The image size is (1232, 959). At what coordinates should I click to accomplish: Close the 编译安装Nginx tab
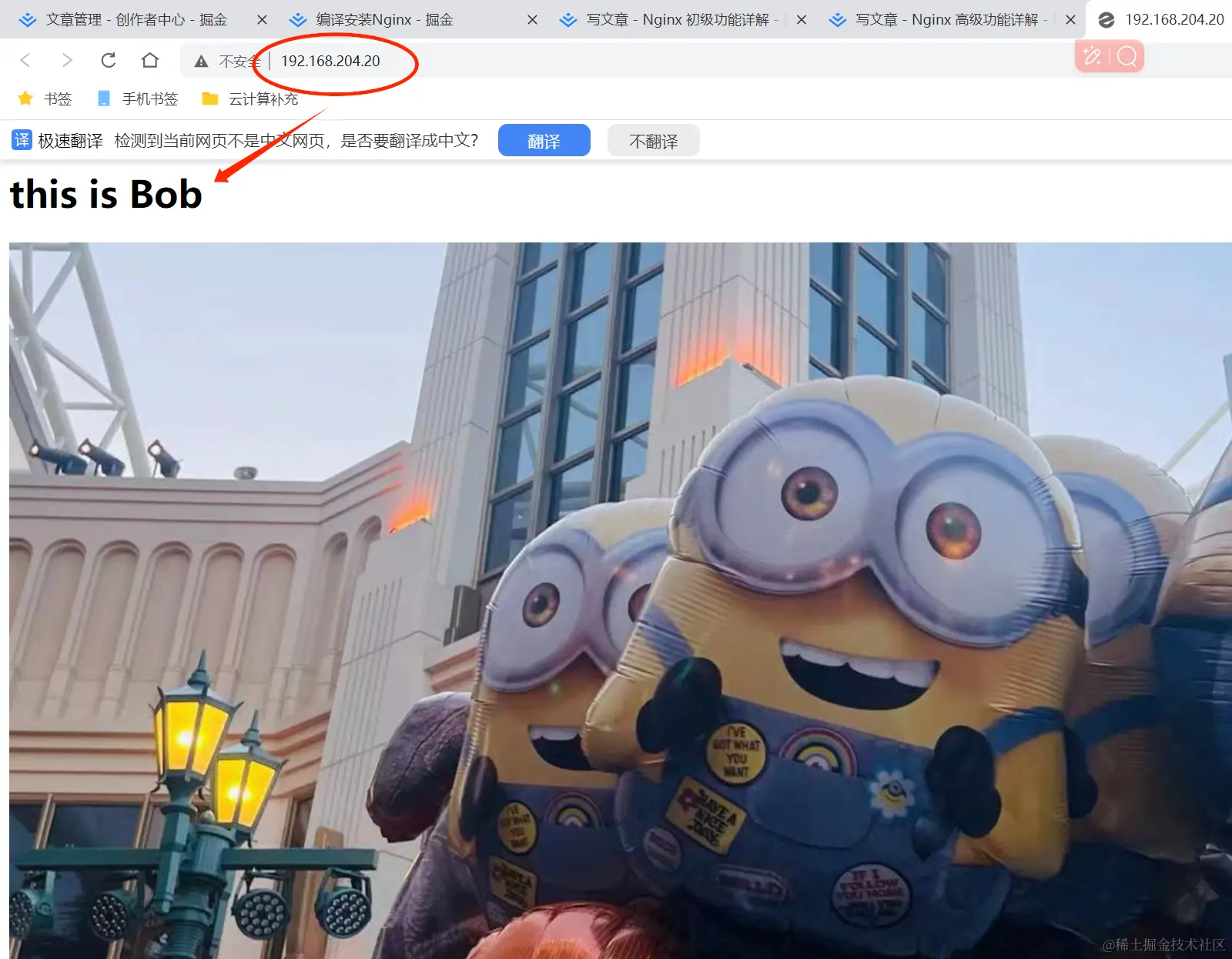click(x=532, y=20)
